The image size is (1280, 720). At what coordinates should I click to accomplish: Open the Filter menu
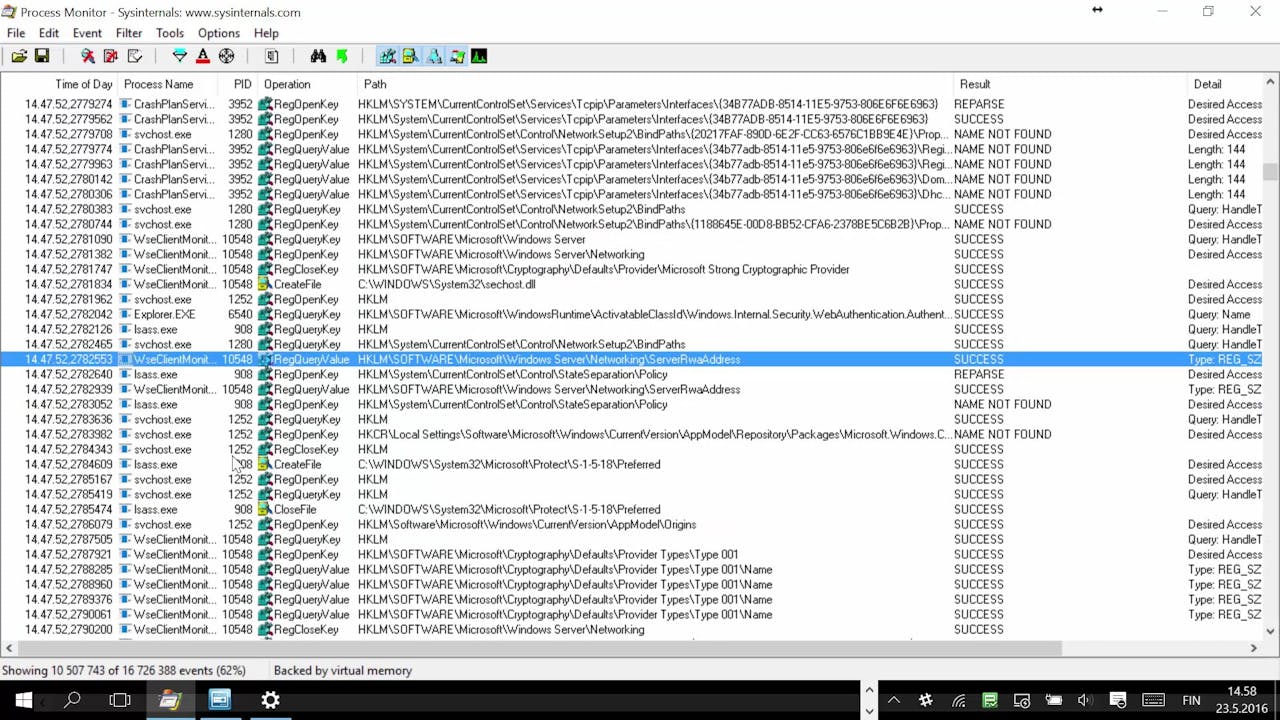click(x=128, y=33)
